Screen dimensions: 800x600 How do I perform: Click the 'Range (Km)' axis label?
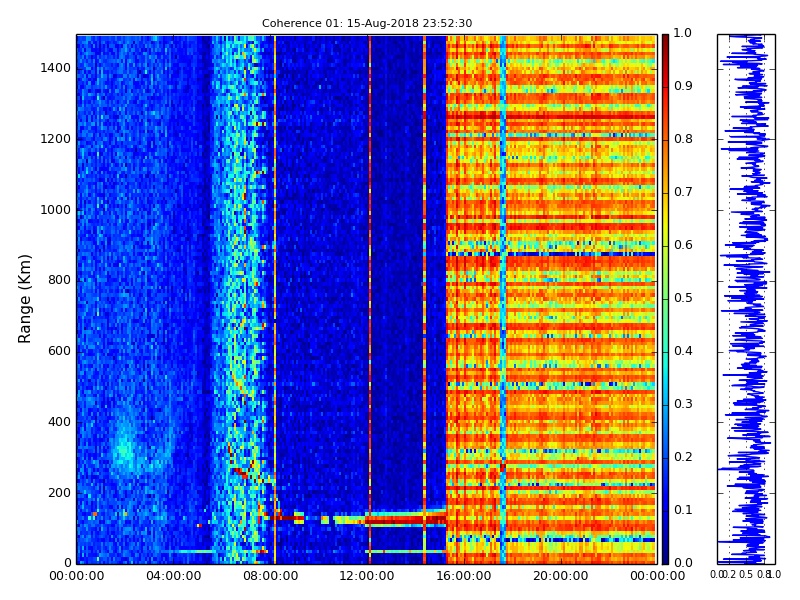tap(24, 299)
